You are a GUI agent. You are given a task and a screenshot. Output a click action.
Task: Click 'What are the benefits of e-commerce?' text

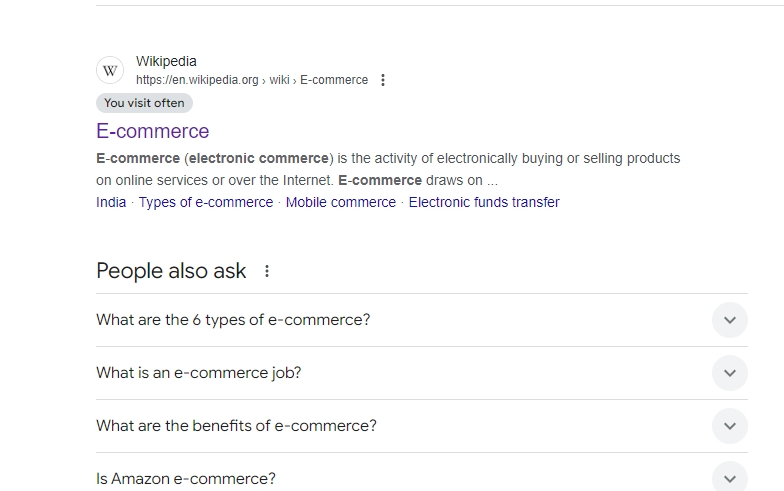point(236,426)
